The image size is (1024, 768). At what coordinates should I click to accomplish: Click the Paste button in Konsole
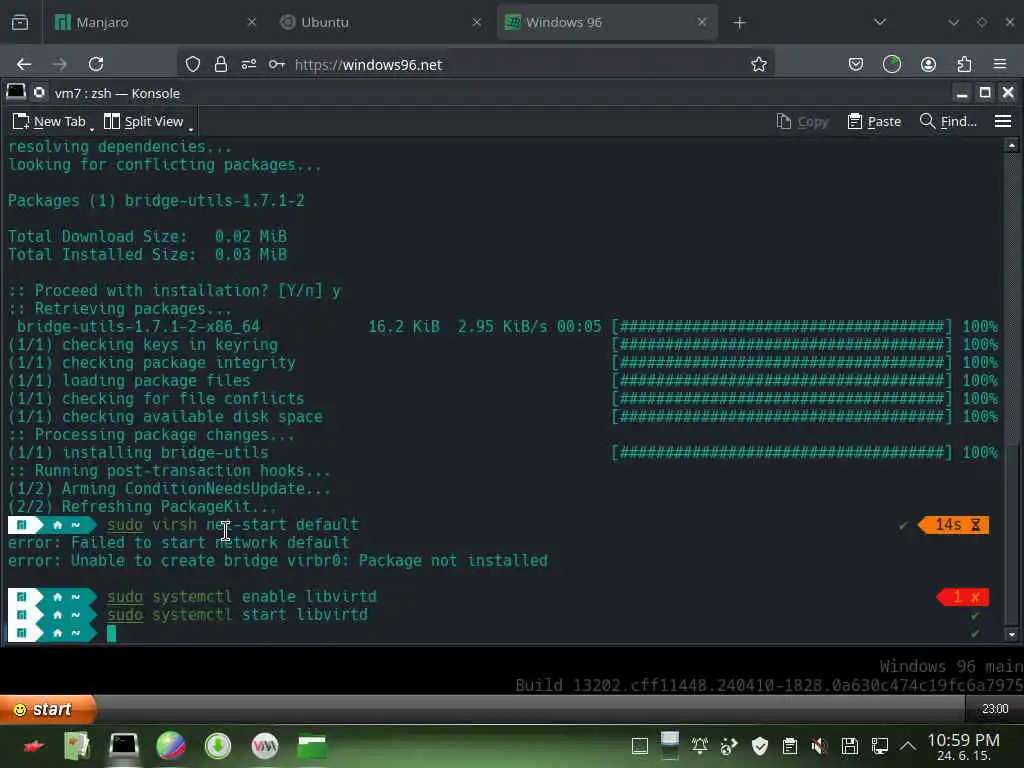click(874, 121)
